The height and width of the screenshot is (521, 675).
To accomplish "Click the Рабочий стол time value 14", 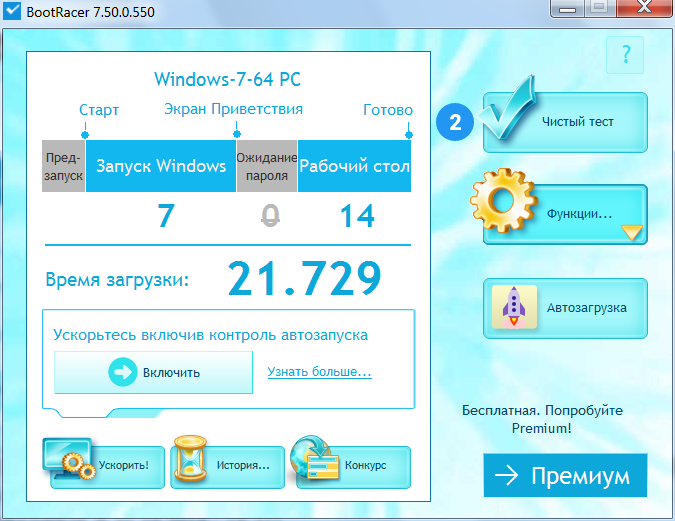I will click(x=357, y=216).
